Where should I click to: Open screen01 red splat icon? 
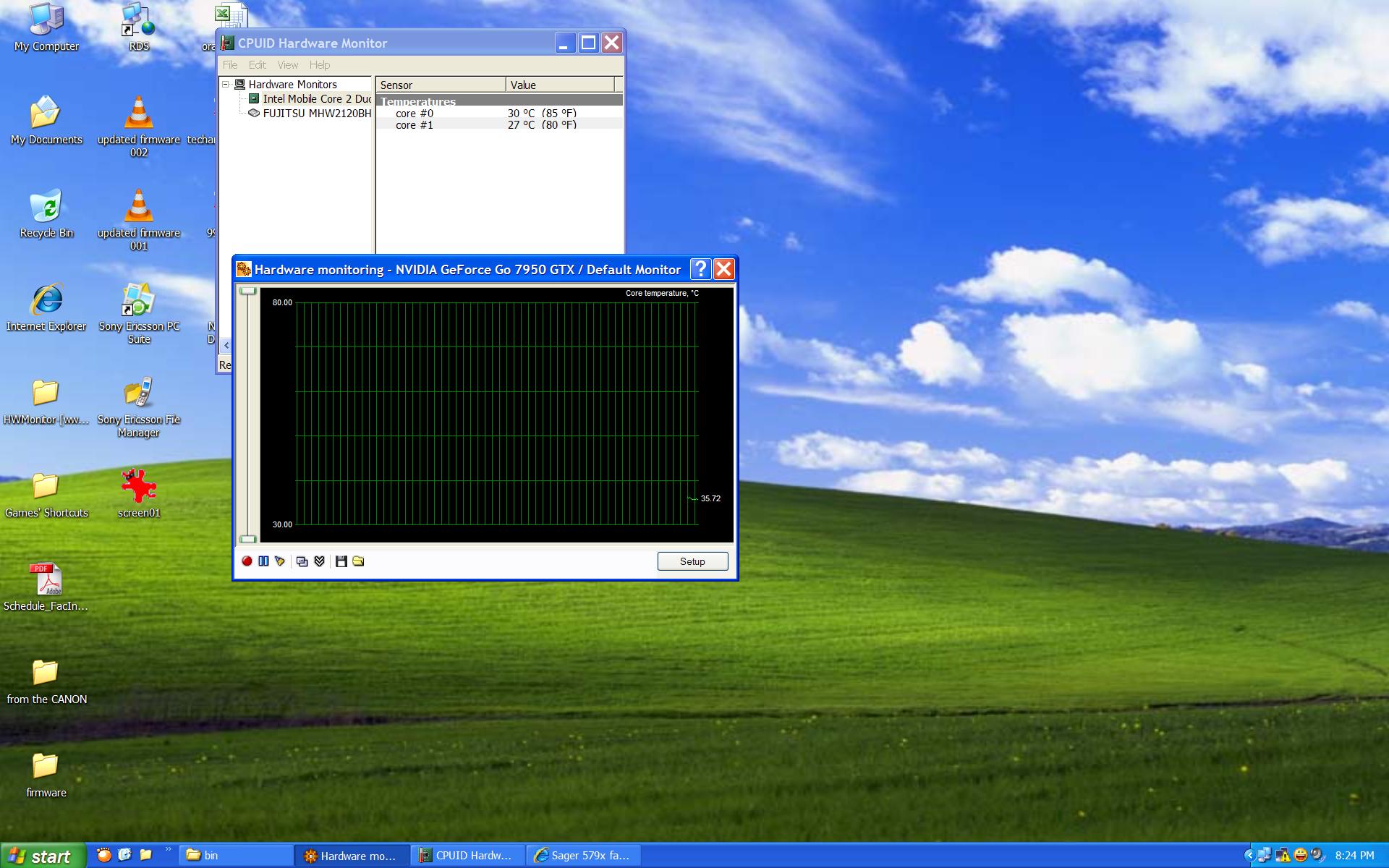pos(138,494)
